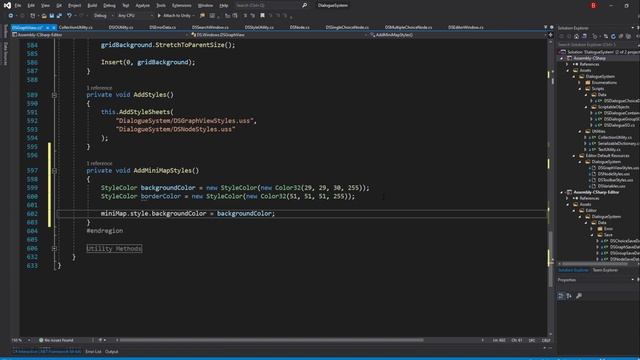Click the Navigate Backward toolbar icon
Screen dimensions: 640x360
click(x=11, y=16)
